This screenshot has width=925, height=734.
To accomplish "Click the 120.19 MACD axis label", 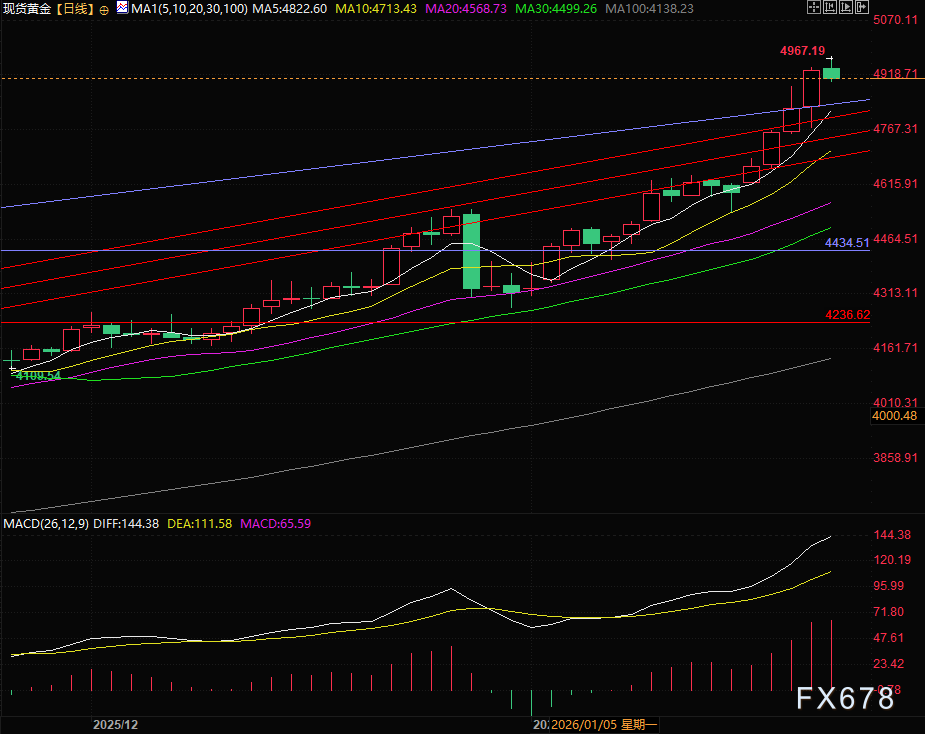I will tap(892, 560).
